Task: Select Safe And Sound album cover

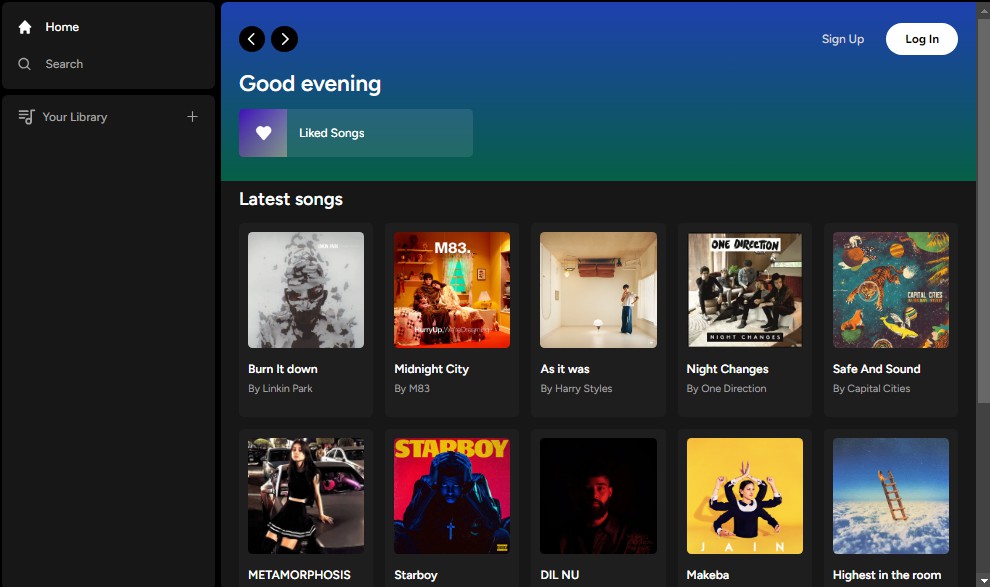Action: point(891,290)
